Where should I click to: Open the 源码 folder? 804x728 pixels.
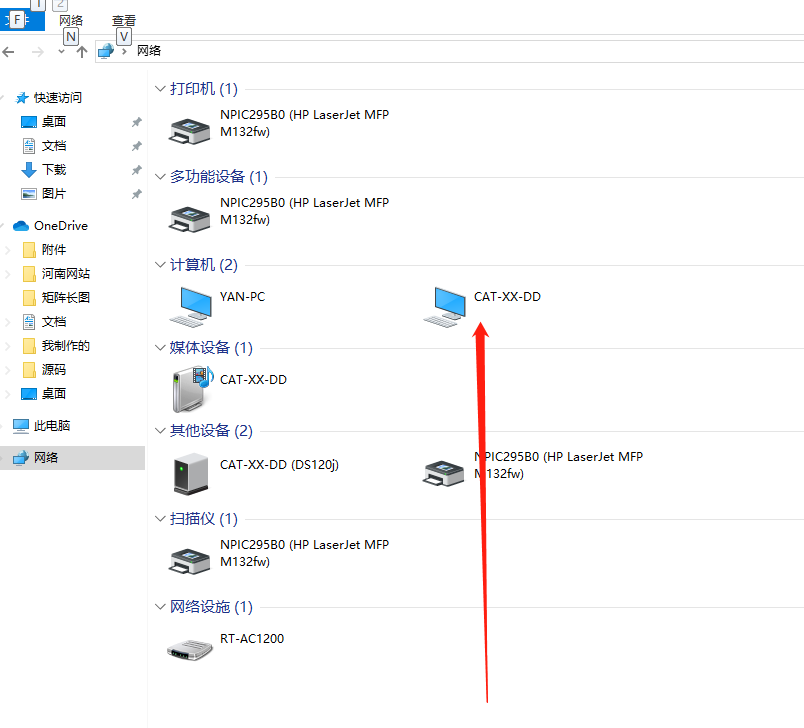53,370
